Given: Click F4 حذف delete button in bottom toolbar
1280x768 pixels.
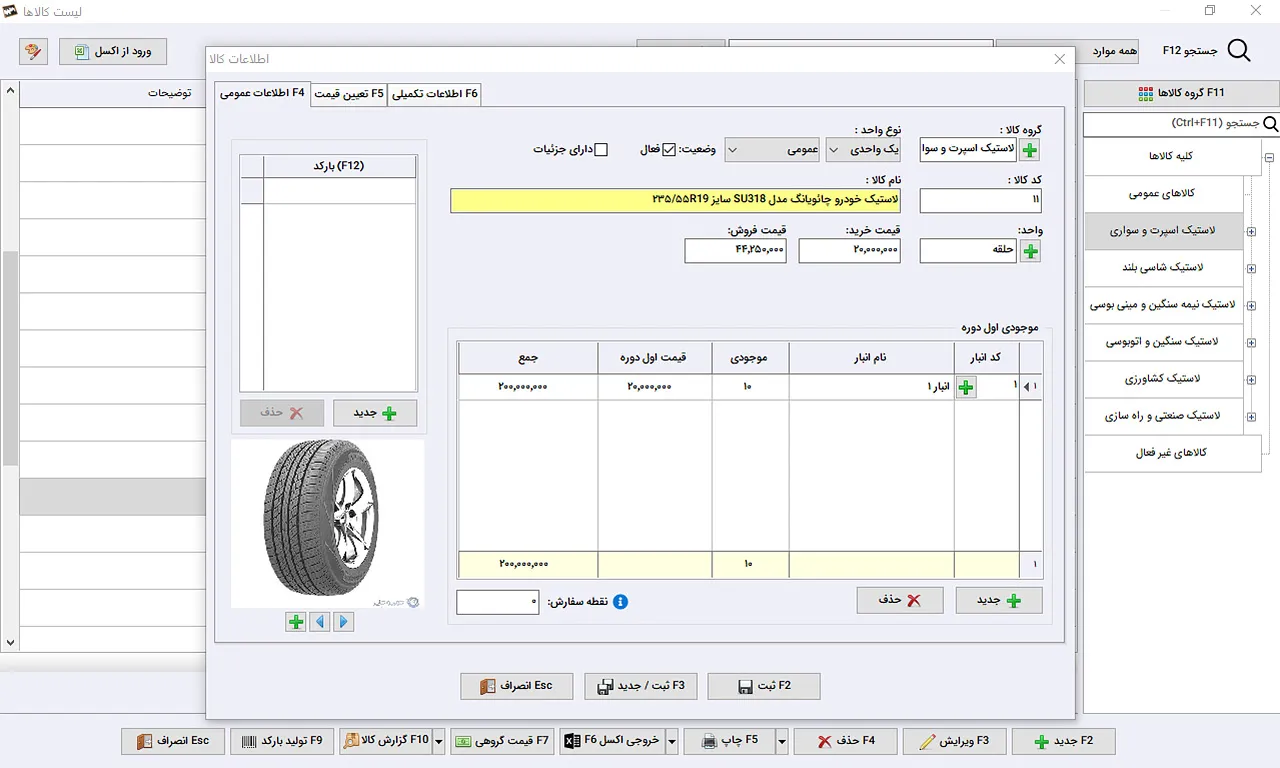Looking at the screenshot, I should pos(846,741).
